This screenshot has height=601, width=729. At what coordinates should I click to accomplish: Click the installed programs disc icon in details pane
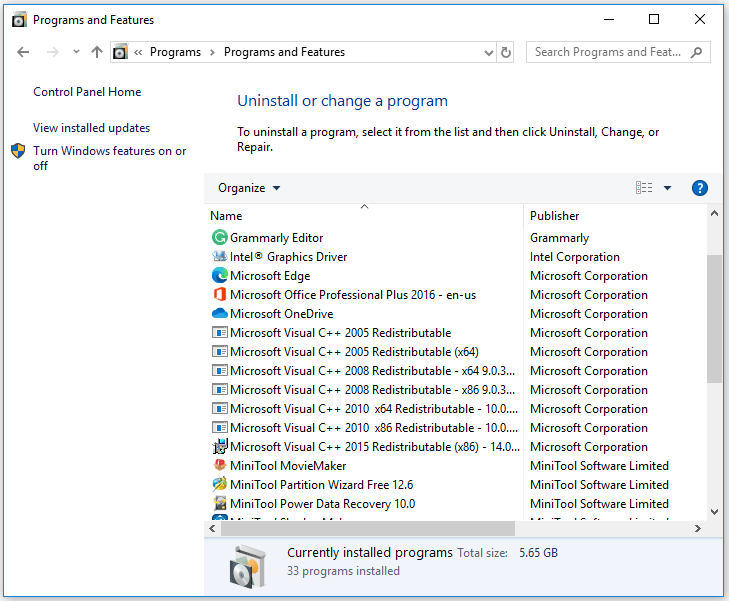pyautogui.click(x=248, y=567)
